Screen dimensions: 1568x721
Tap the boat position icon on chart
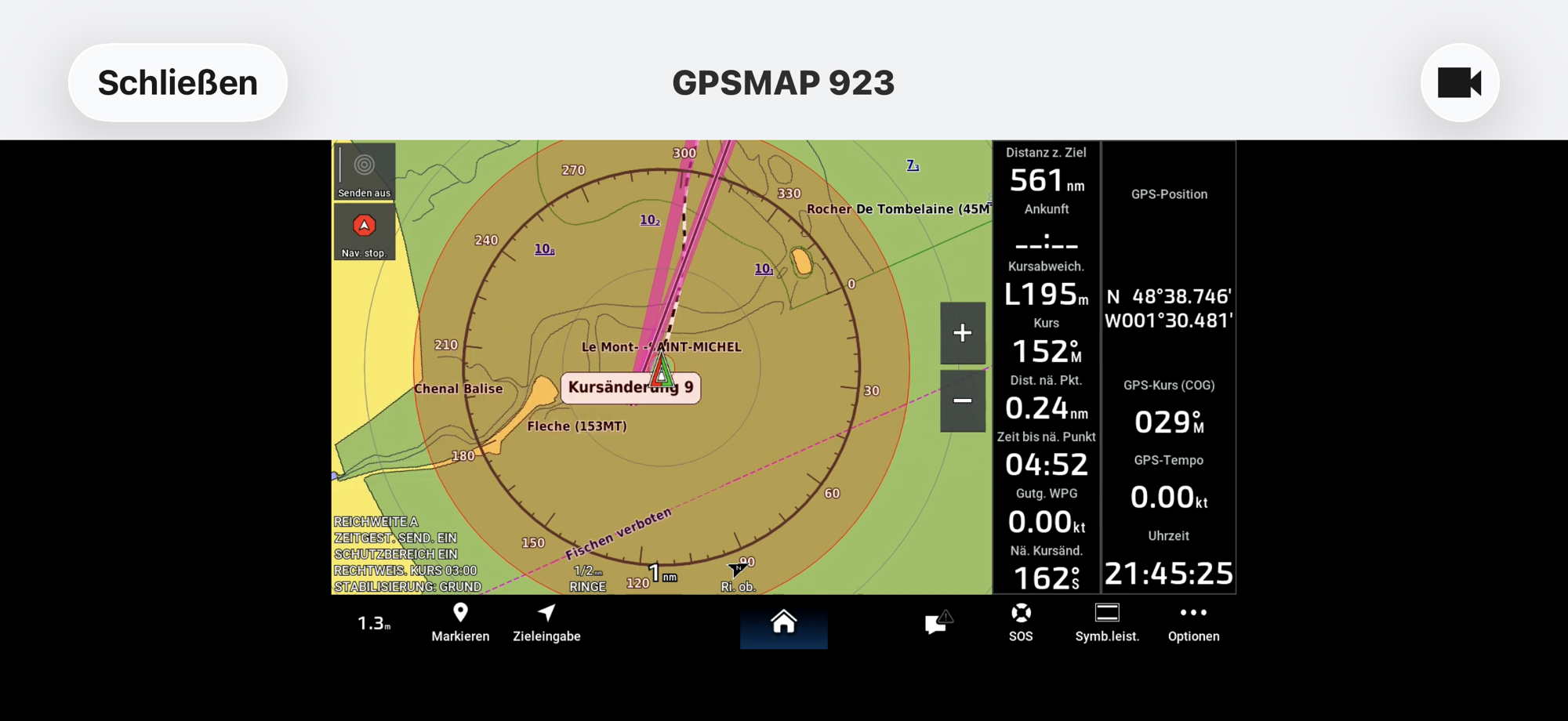[x=662, y=371]
